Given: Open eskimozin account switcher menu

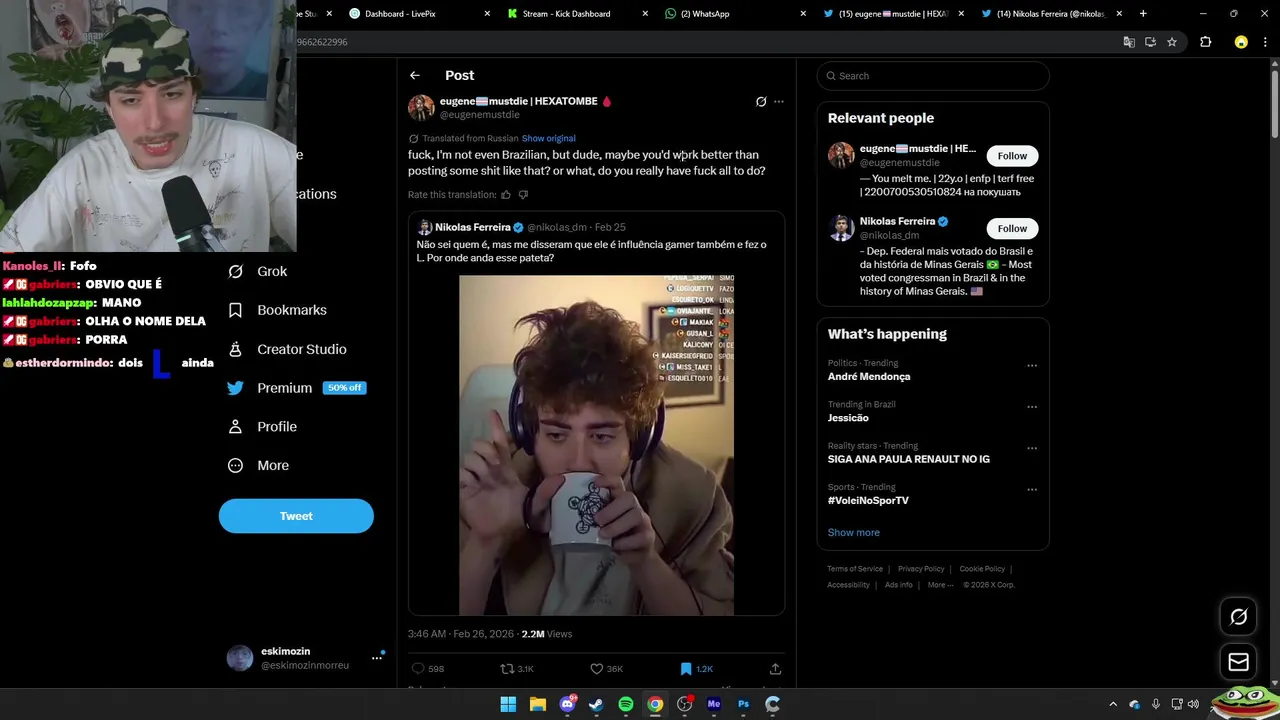Looking at the screenshot, I should point(377,657).
